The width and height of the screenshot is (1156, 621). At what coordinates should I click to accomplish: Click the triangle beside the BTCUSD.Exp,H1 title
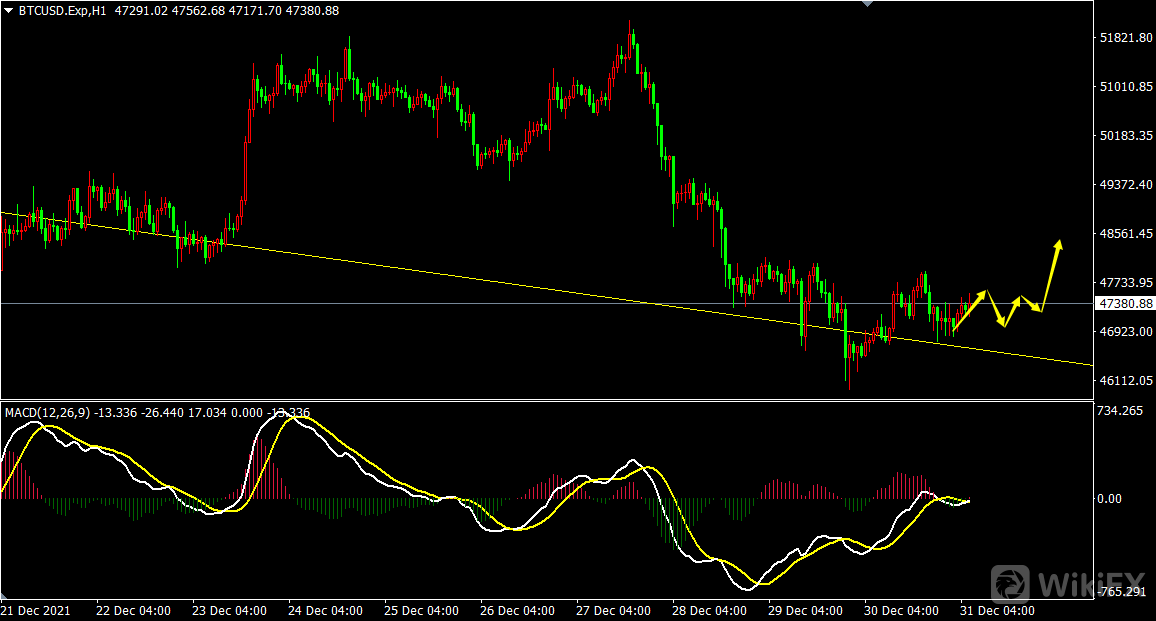coord(9,11)
